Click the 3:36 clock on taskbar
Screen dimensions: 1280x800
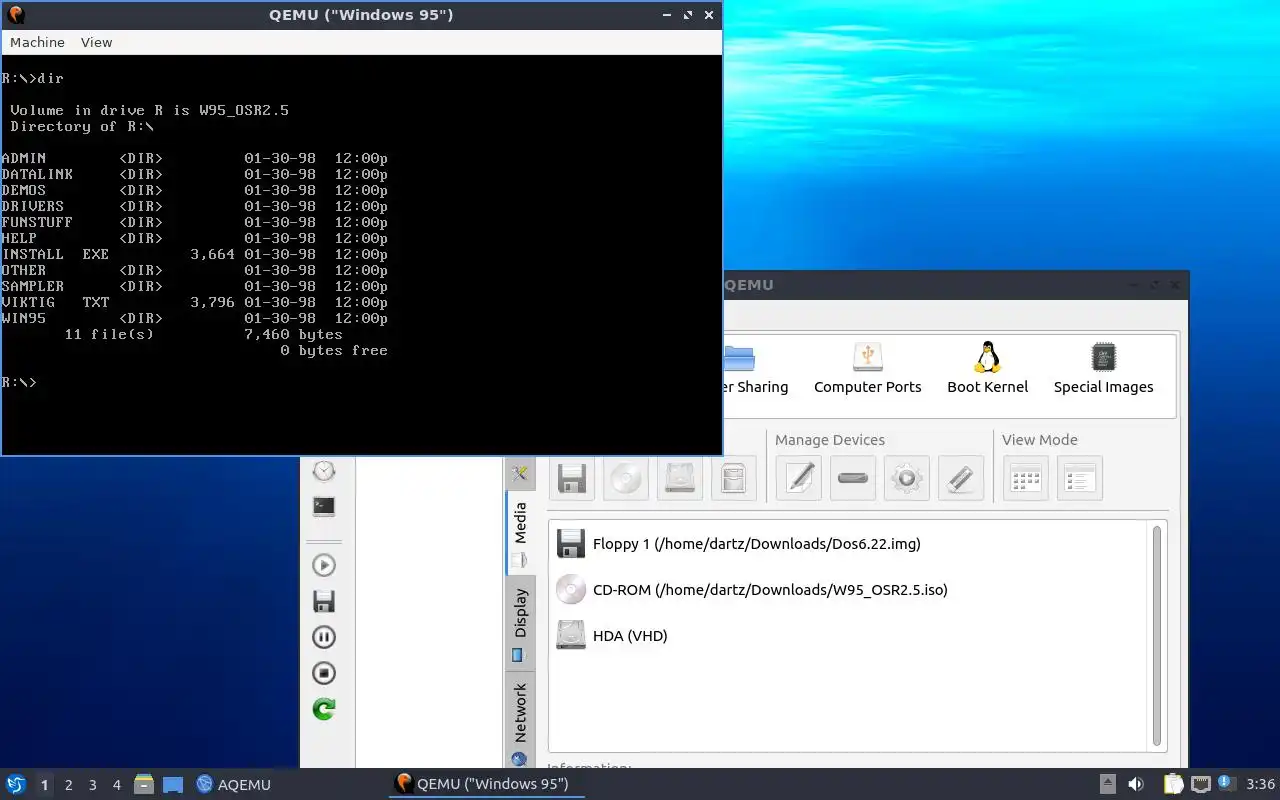coord(1260,784)
